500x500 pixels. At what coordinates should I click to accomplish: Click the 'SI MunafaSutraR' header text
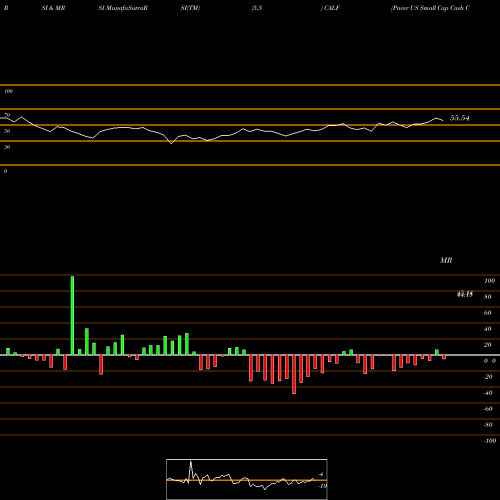coord(123,8)
